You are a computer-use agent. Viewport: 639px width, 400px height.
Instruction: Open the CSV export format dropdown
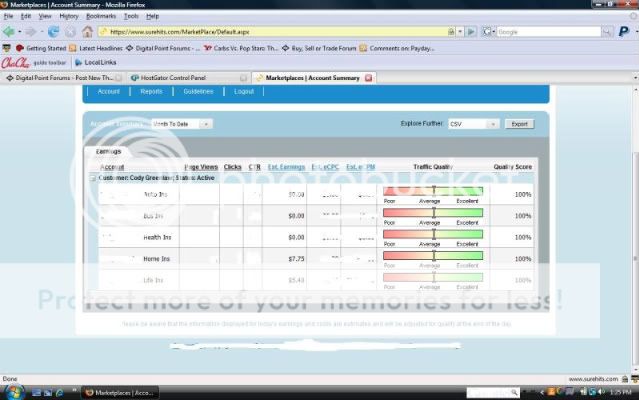pyautogui.click(x=474, y=124)
